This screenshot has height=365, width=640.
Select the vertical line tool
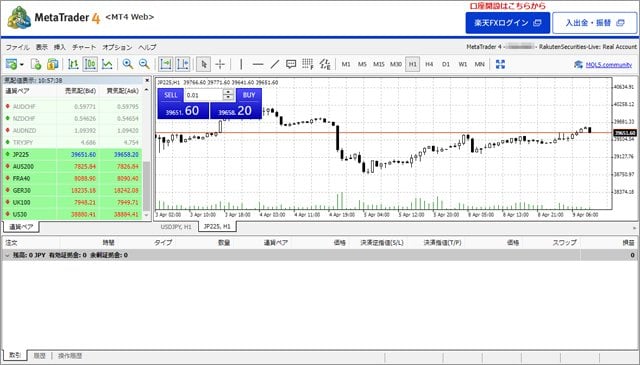pyautogui.click(x=241, y=64)
